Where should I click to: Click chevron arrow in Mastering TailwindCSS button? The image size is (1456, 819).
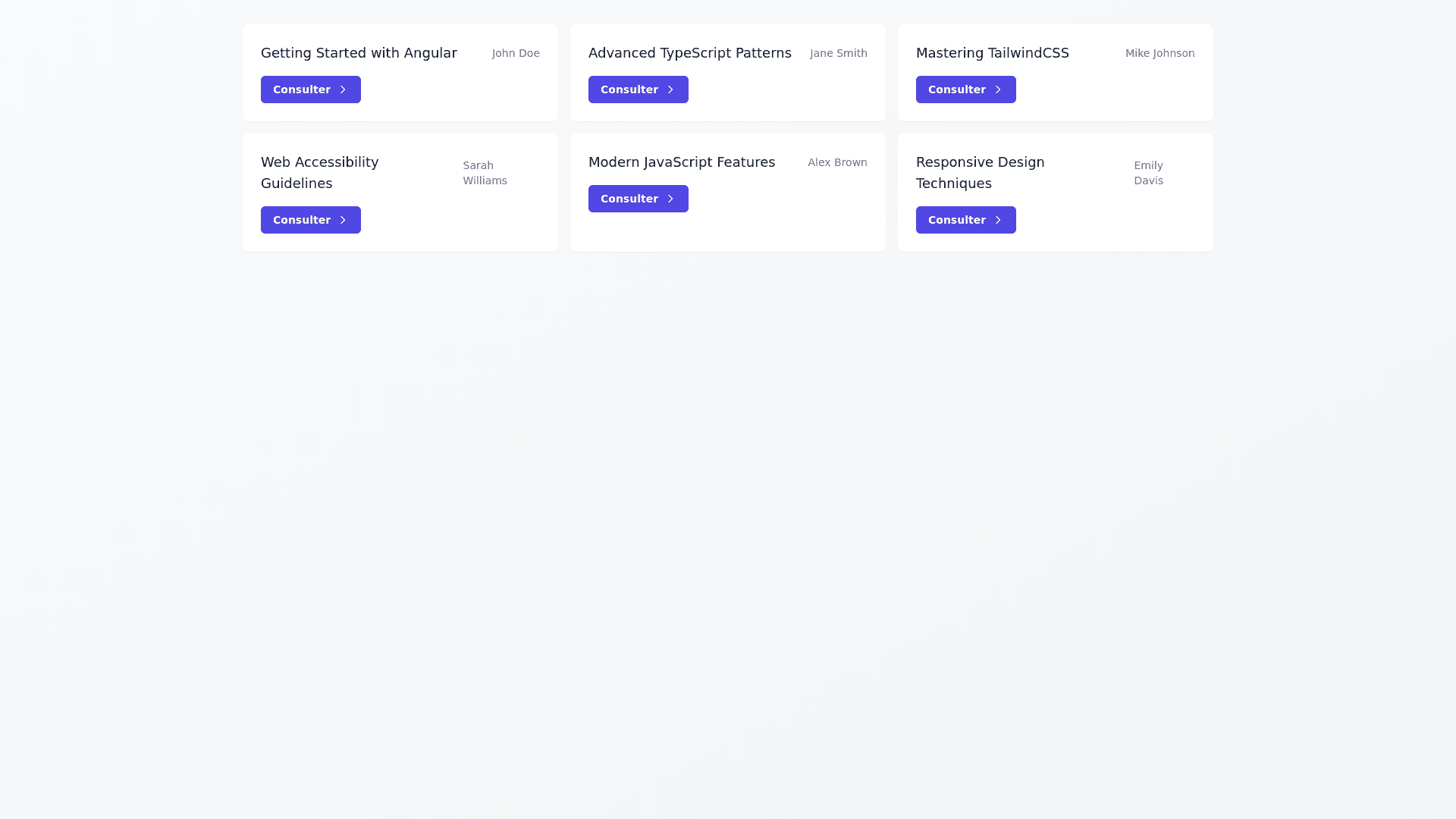pos(998,89)
